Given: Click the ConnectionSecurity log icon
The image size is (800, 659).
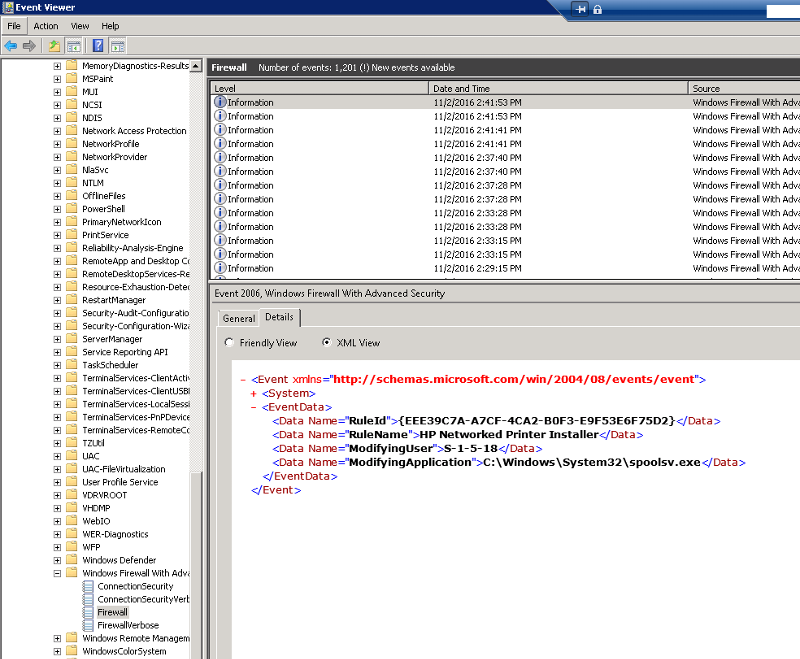Looking at the screenshot, I should (x=88, y=586).
